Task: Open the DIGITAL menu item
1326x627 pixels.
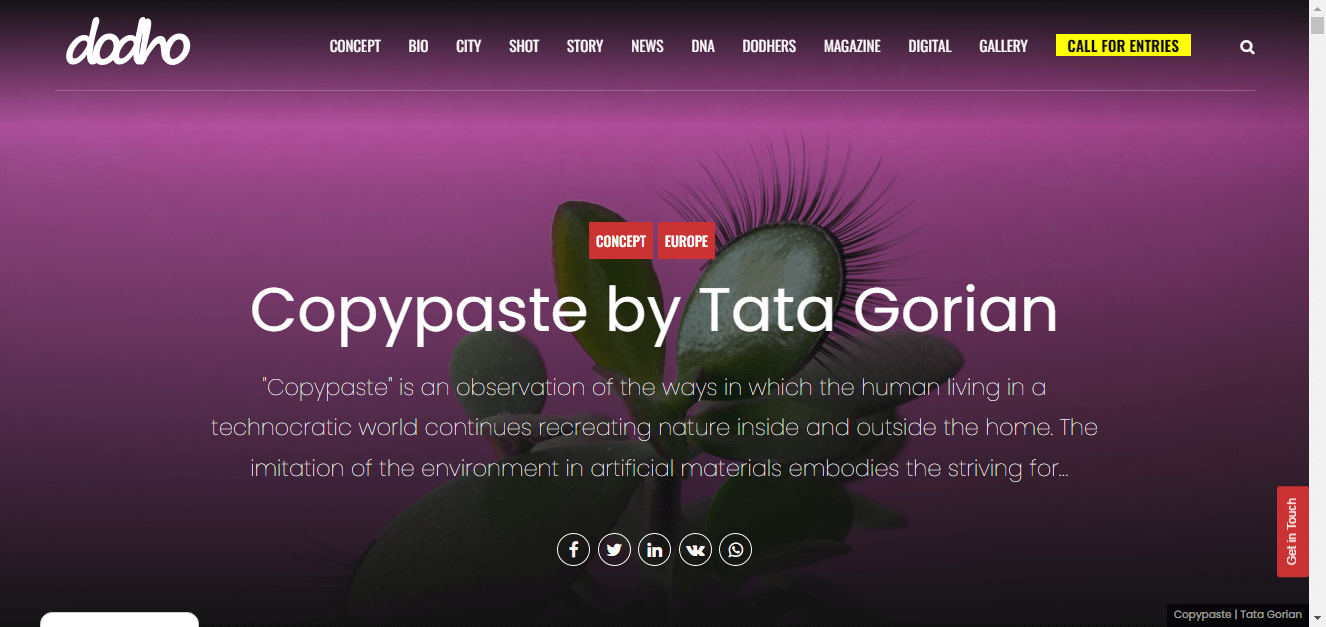Action: pos(930,46)
